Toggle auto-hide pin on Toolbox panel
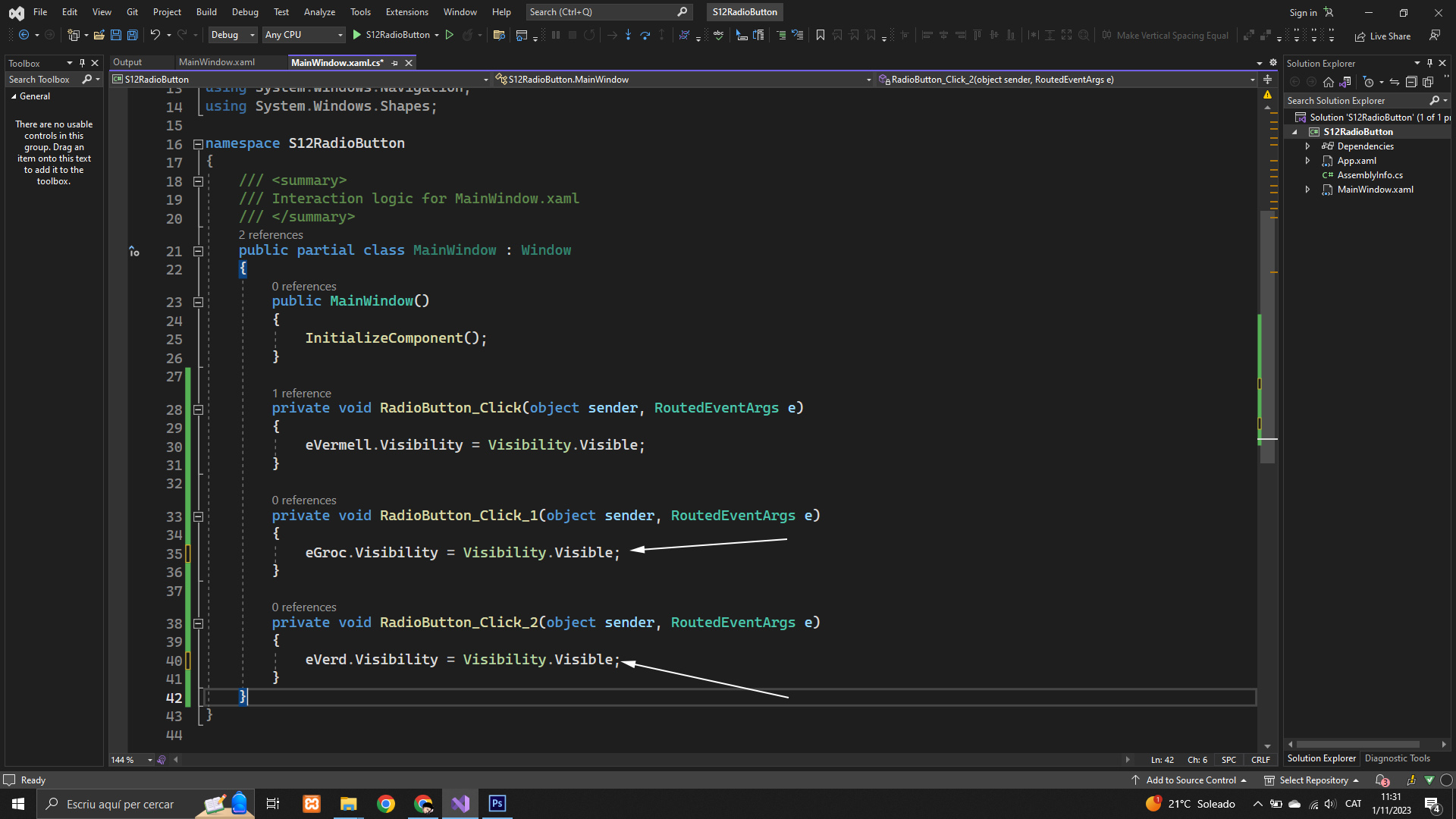The height and width of the screenshot is (819, 1456). [x=82, y=63]
